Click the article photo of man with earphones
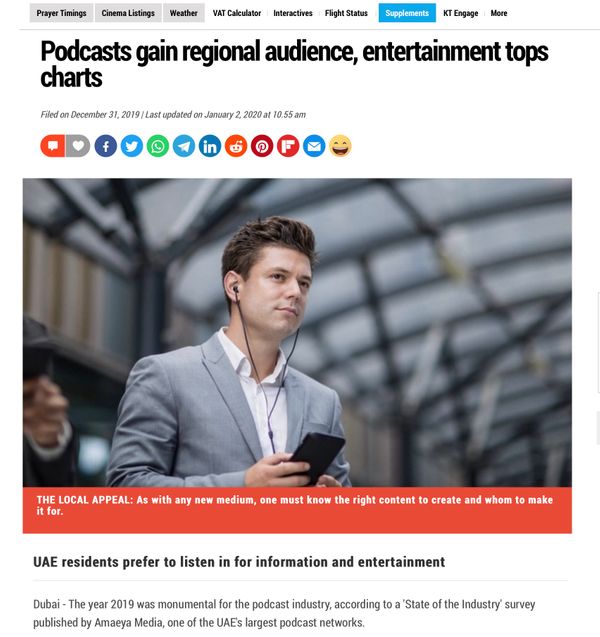This screenshot has width=600, height=637. [x=297, y=332]
